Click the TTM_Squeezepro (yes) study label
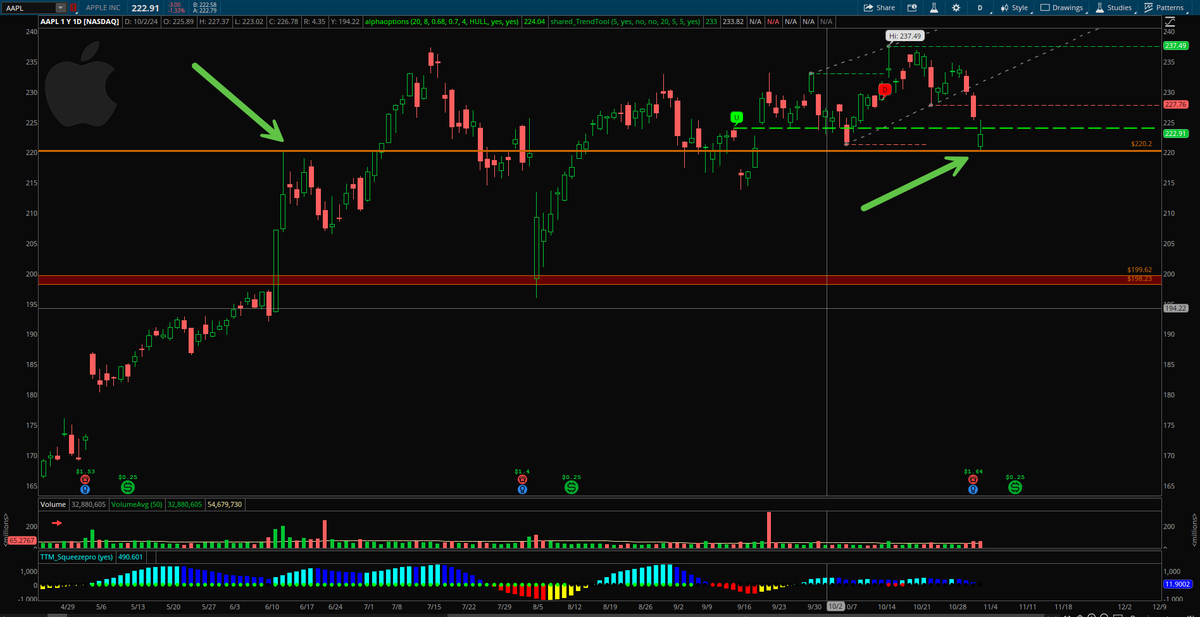The width and height of the screenshot is (1200, 617). (78, 557)
